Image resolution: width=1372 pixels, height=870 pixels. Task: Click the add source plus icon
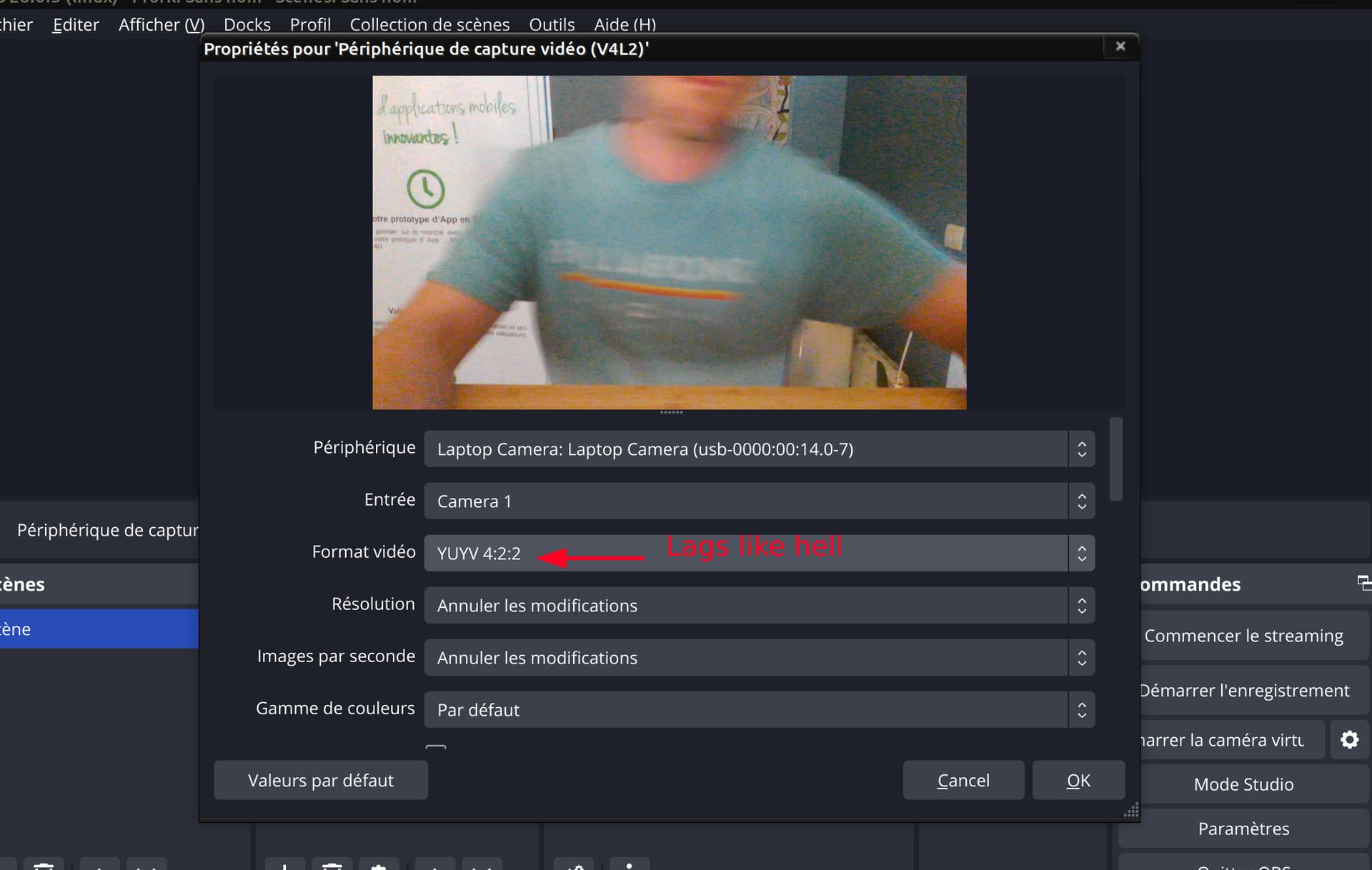pos(284,865)
